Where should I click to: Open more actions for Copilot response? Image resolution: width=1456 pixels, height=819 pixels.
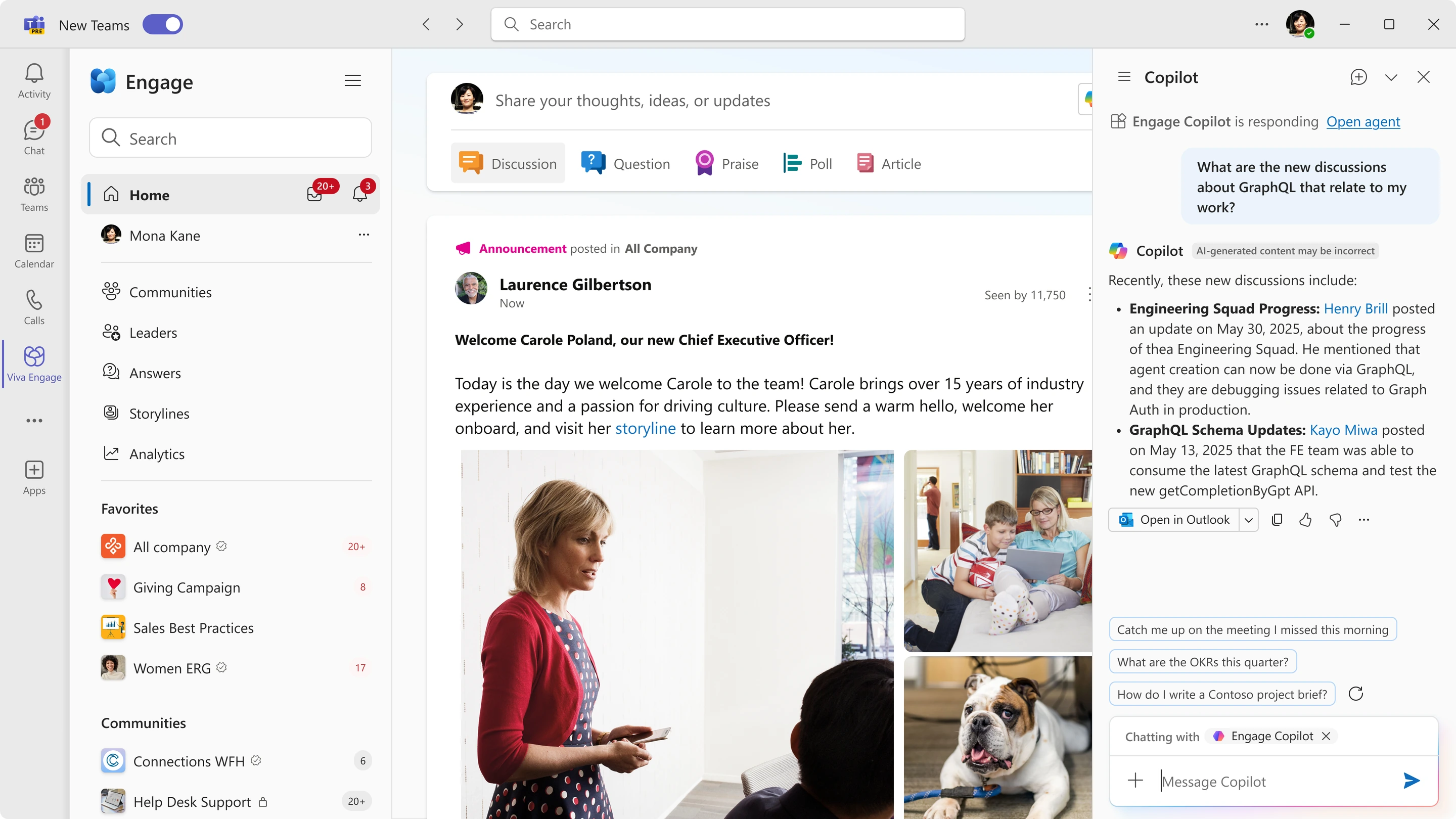(1364, 519)
